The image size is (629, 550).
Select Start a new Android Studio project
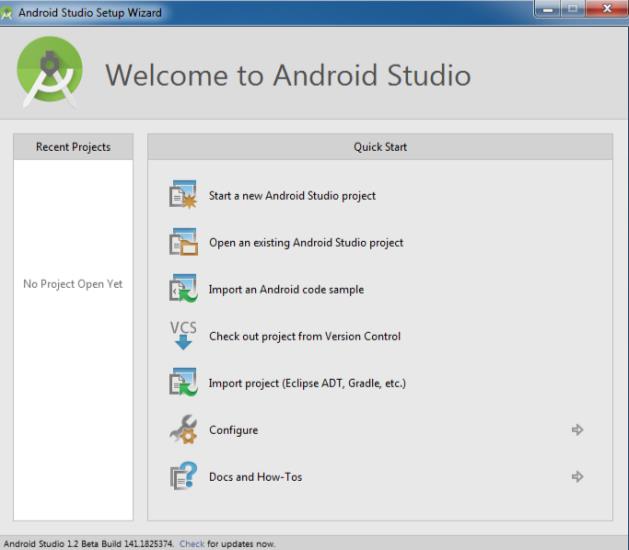tap(292, 196)
